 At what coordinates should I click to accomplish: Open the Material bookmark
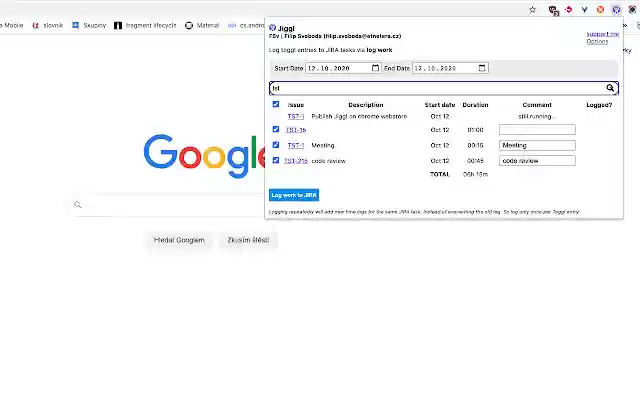point(202,25)
